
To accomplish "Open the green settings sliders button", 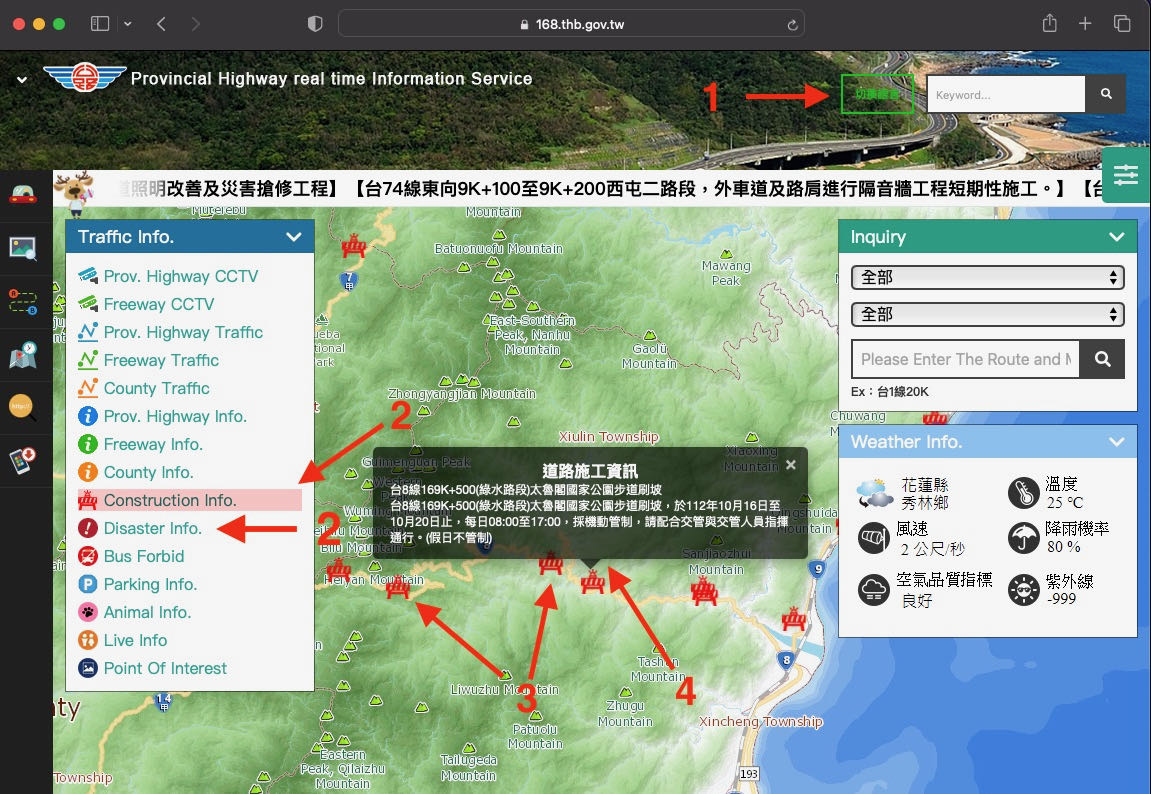I will 1125,175.
